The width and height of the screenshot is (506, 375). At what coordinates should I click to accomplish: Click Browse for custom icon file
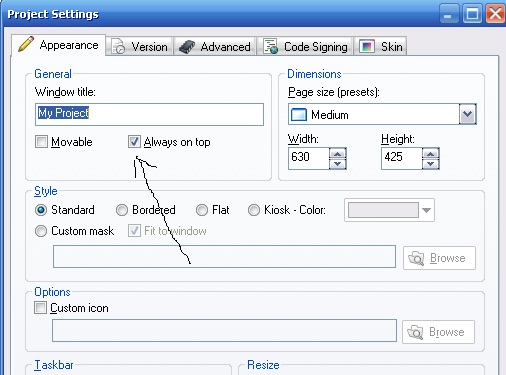(x=438, y=332)
